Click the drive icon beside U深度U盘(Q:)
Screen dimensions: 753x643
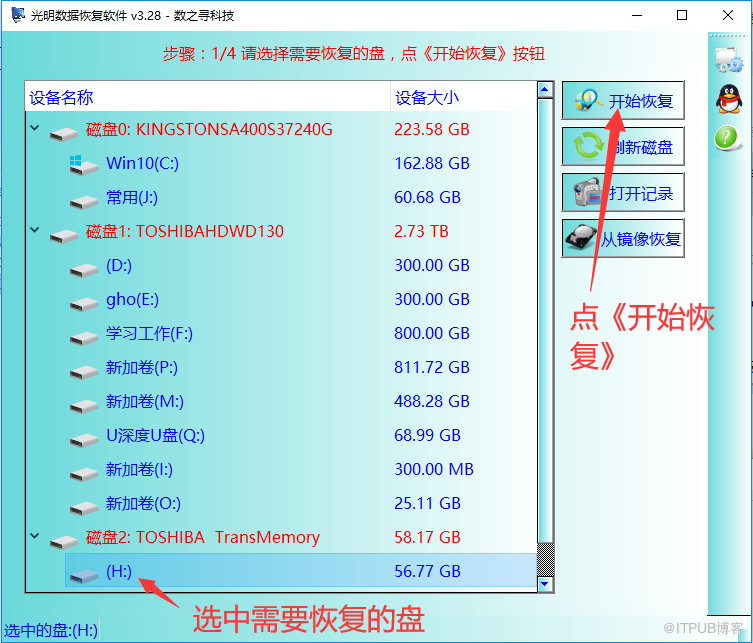(84, 440)
